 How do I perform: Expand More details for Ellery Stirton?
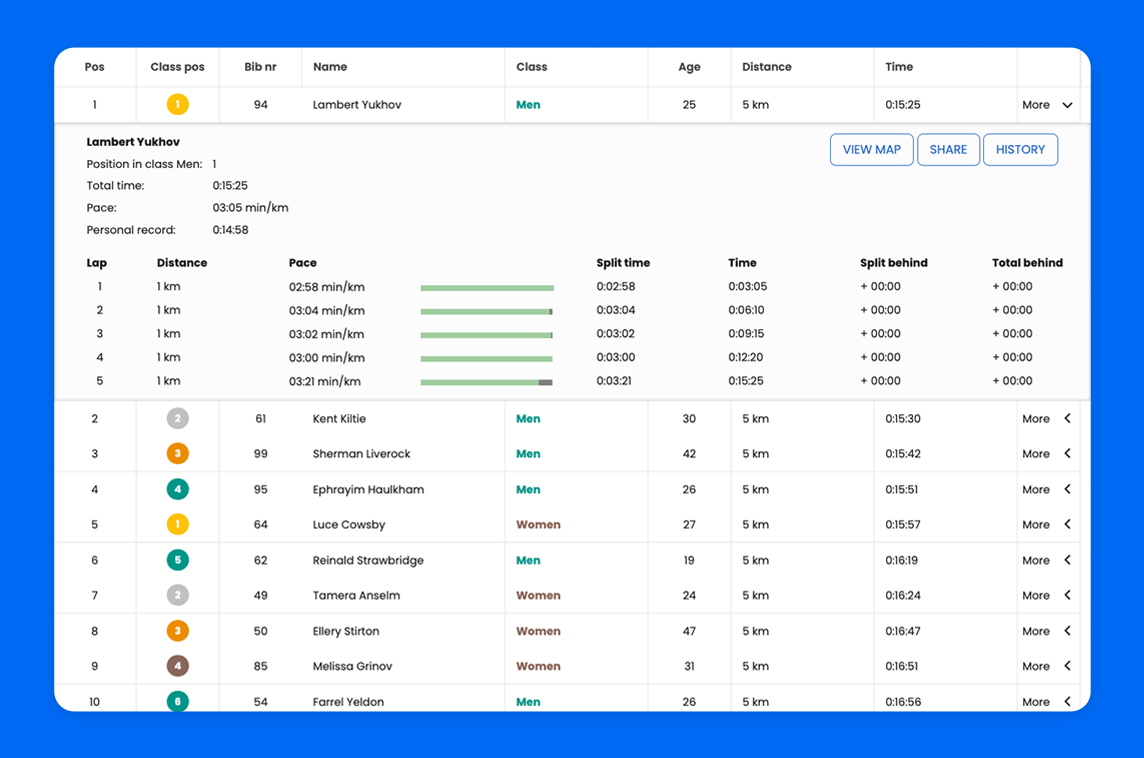coord(1047,632)
